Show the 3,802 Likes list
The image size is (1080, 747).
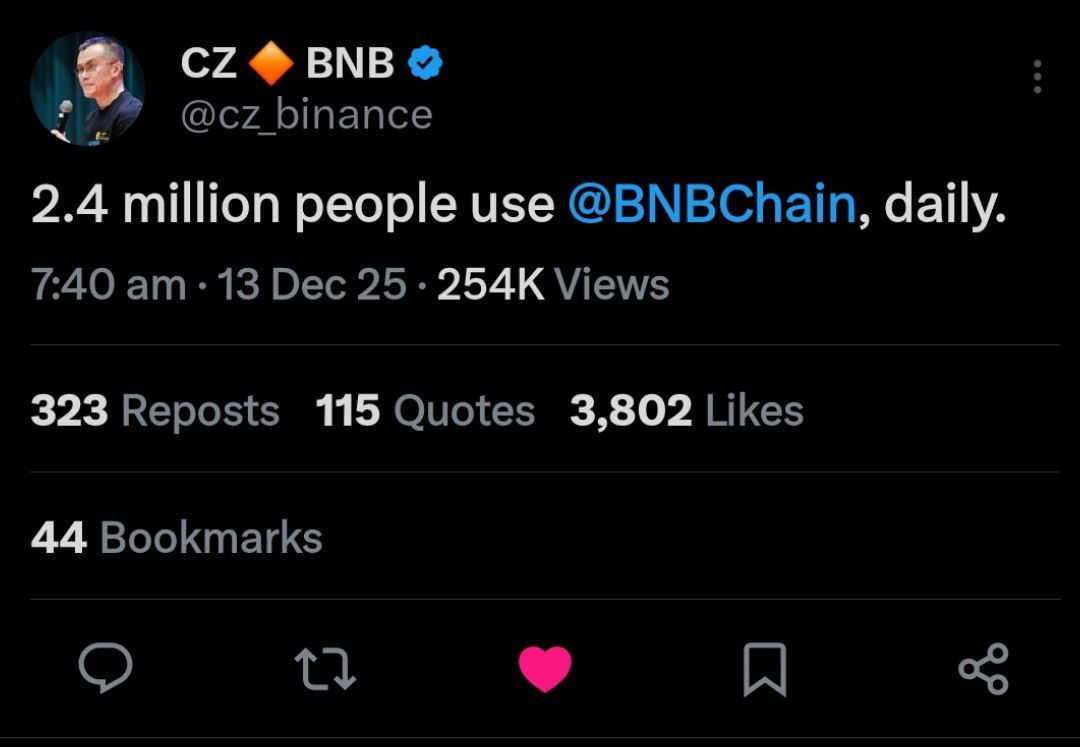point(686,411)
